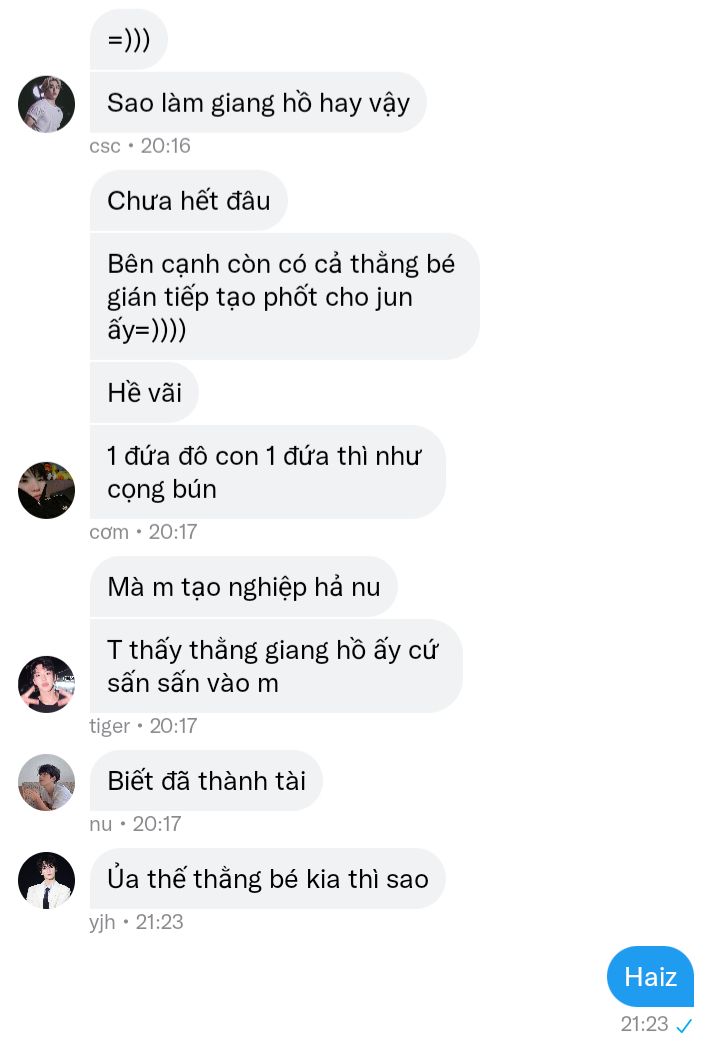Select message 'Mà m tạo nghiệp hả nu'
This screenshot has width=720, height=1049.
[x=243, y=587]
